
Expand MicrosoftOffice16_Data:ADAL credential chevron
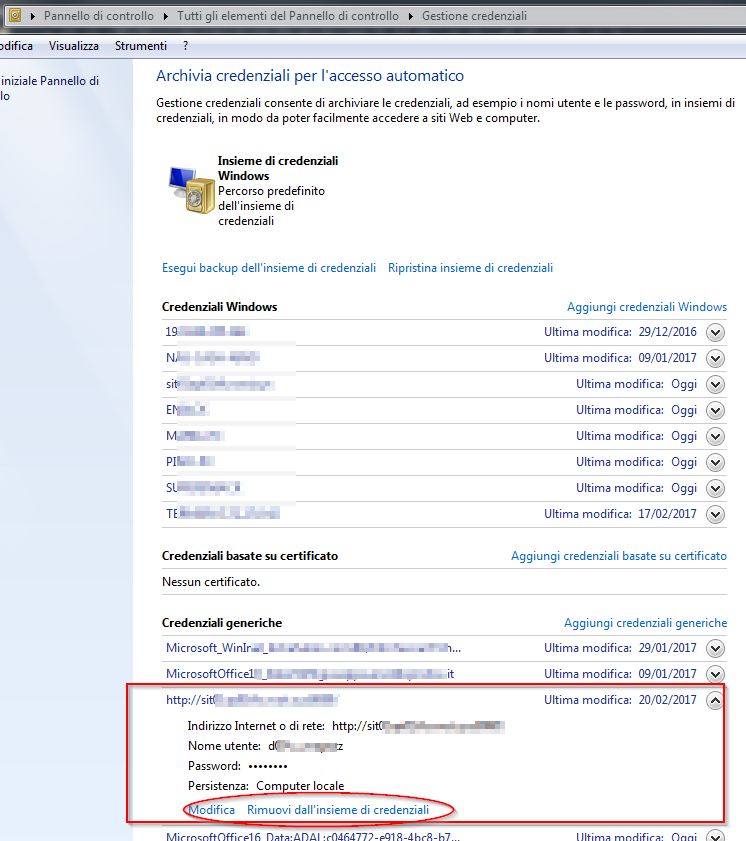(715, 836)
